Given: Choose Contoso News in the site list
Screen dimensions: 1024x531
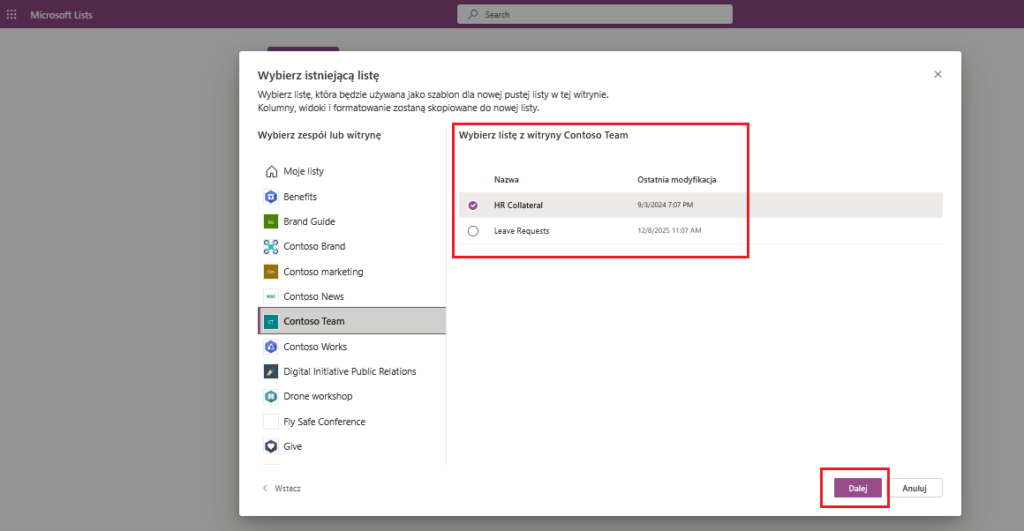Looking at the screenshot, I should click(313, 297).
